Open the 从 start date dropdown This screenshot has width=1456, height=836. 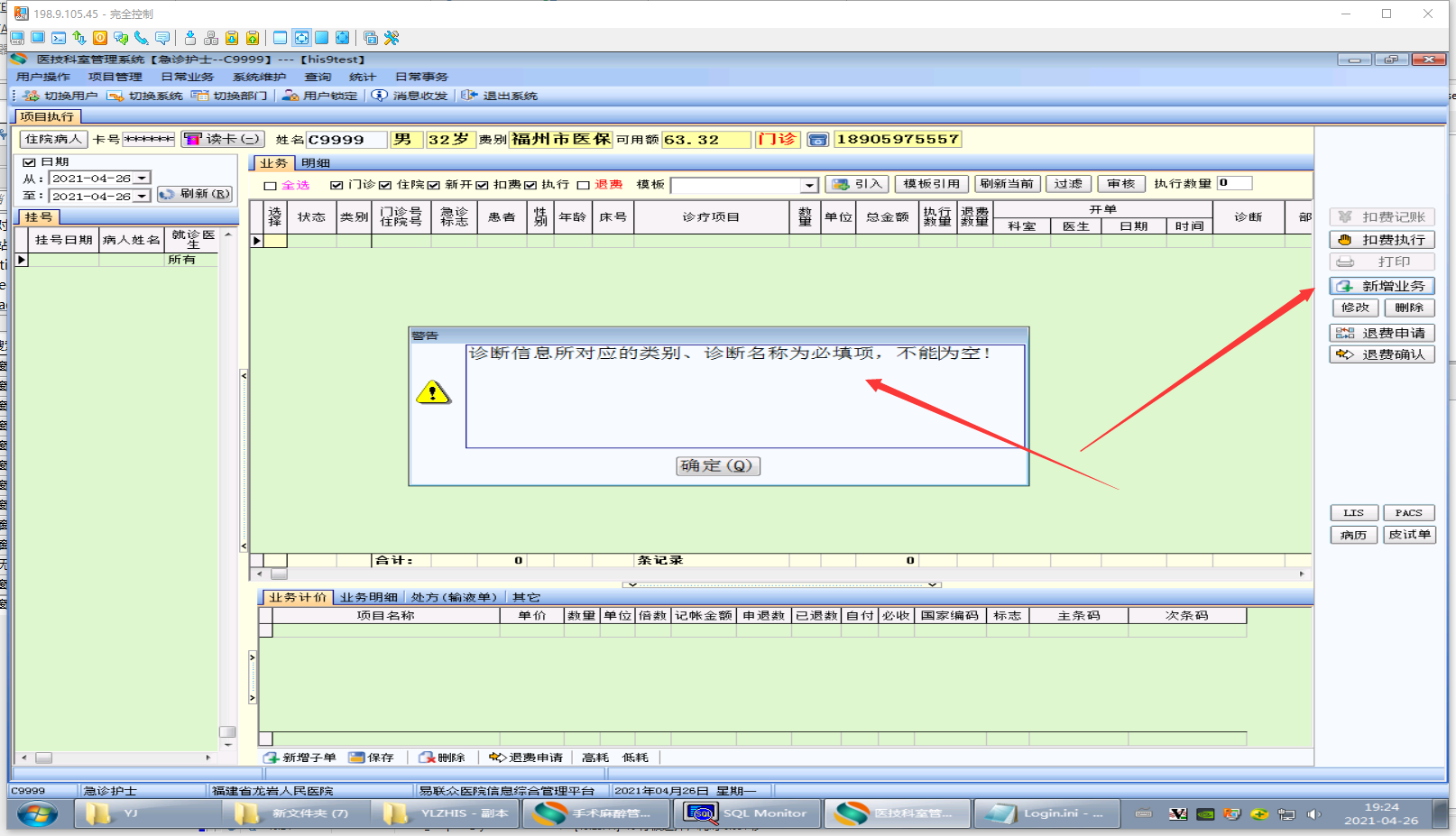click(142, 179)
